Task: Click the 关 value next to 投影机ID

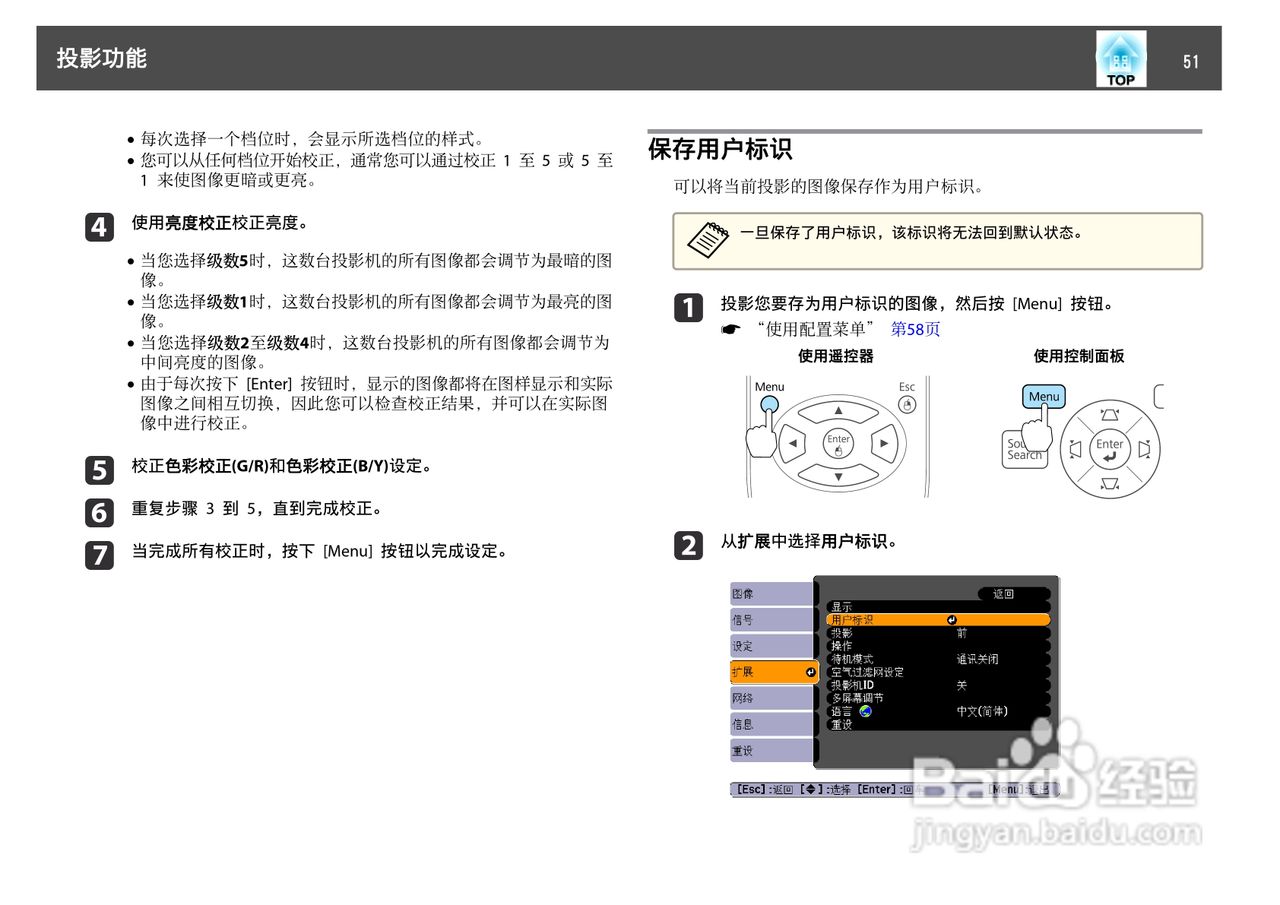Action: click(x=961, y=685)
